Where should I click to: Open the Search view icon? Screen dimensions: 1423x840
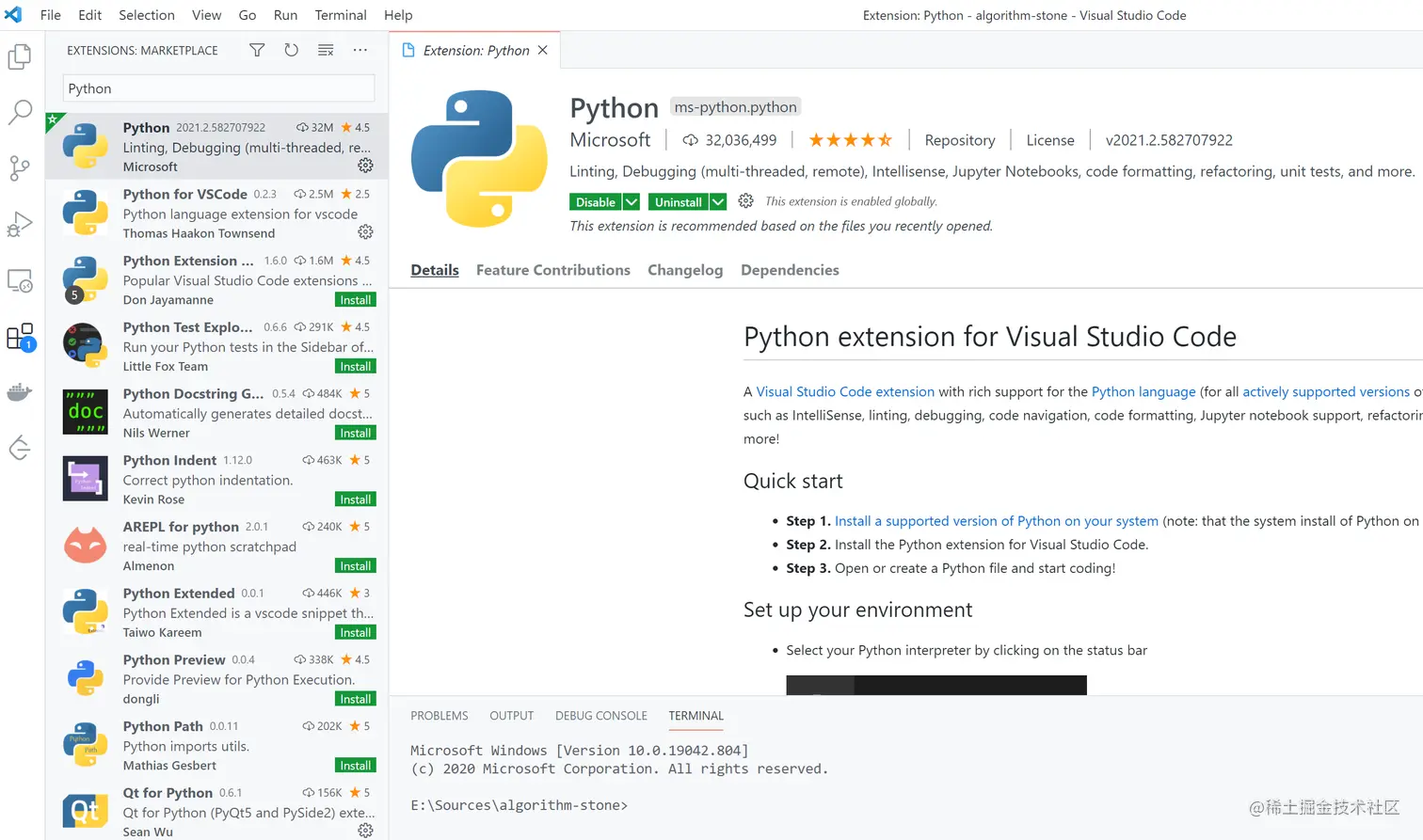(x=20, y=113)
